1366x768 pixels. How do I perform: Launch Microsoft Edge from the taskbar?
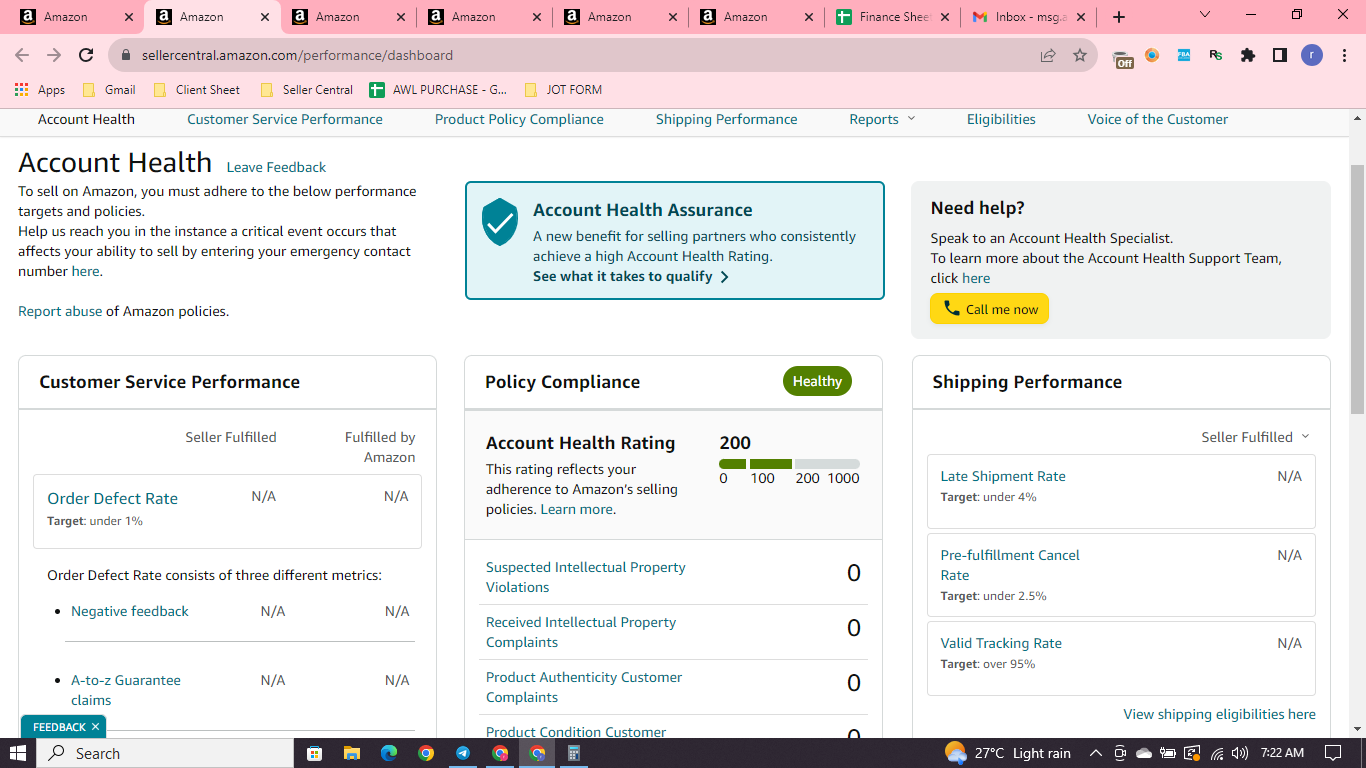(389, 753)
